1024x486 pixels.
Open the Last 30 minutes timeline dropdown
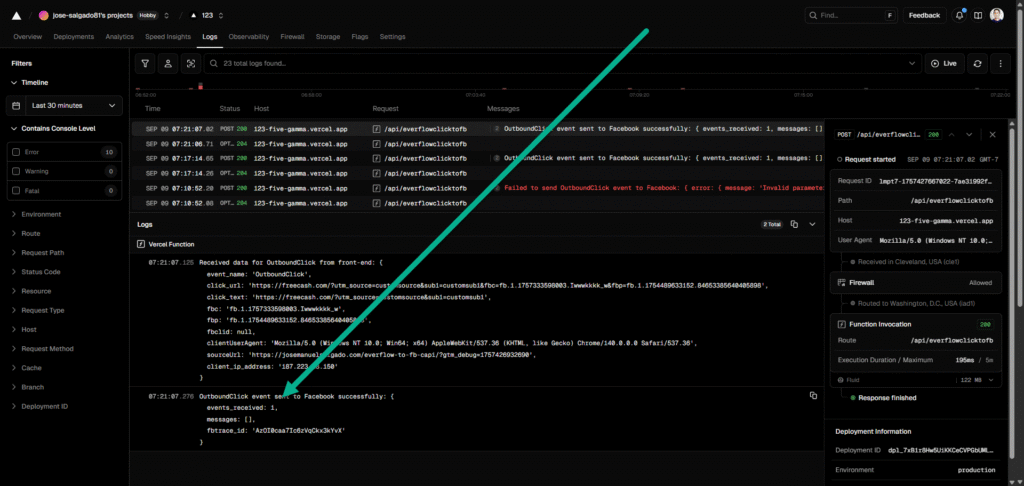tap(65, 105)
